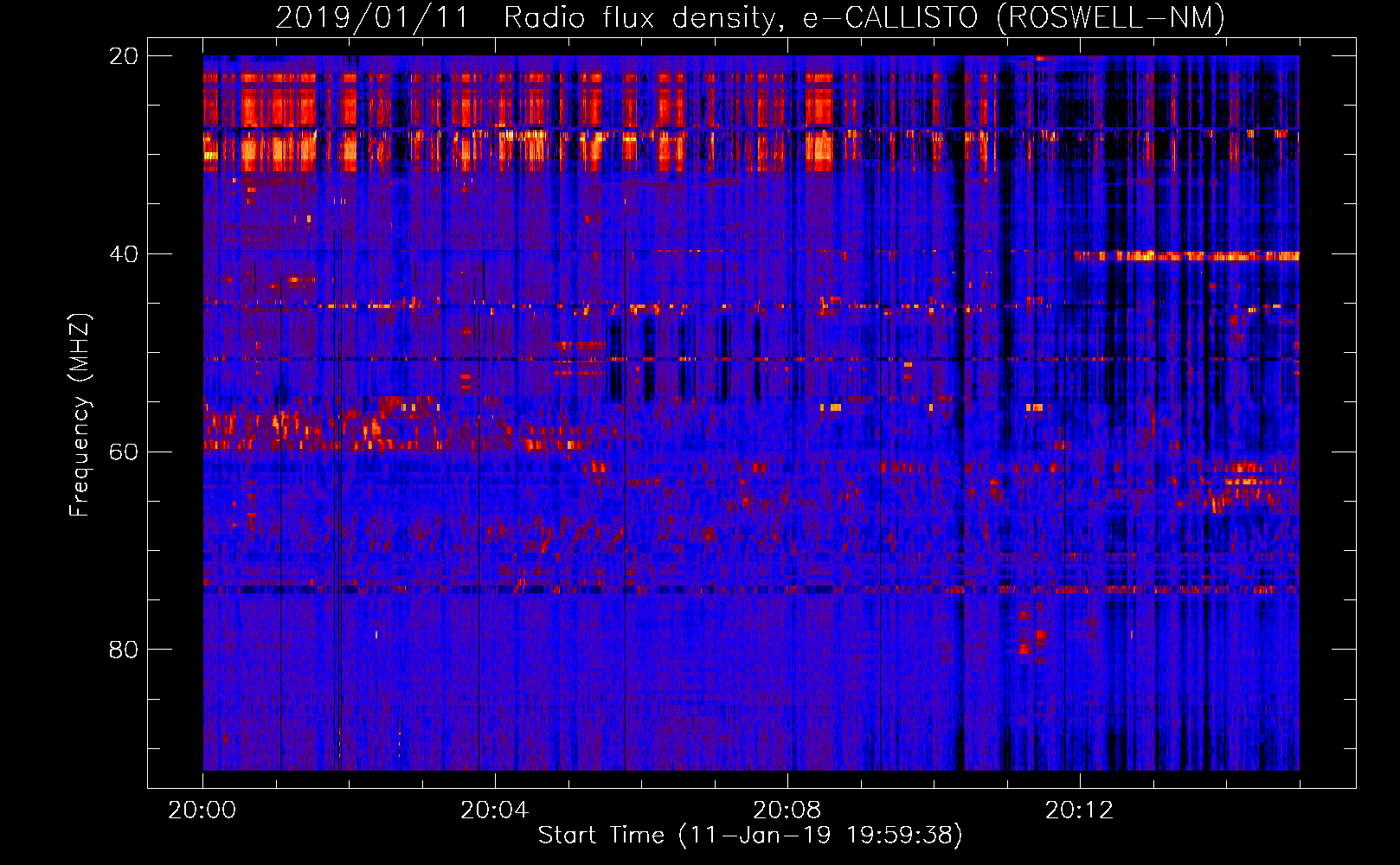Select the '80' frequency axis label
The image size is (1400, 865).
(123, 650)
